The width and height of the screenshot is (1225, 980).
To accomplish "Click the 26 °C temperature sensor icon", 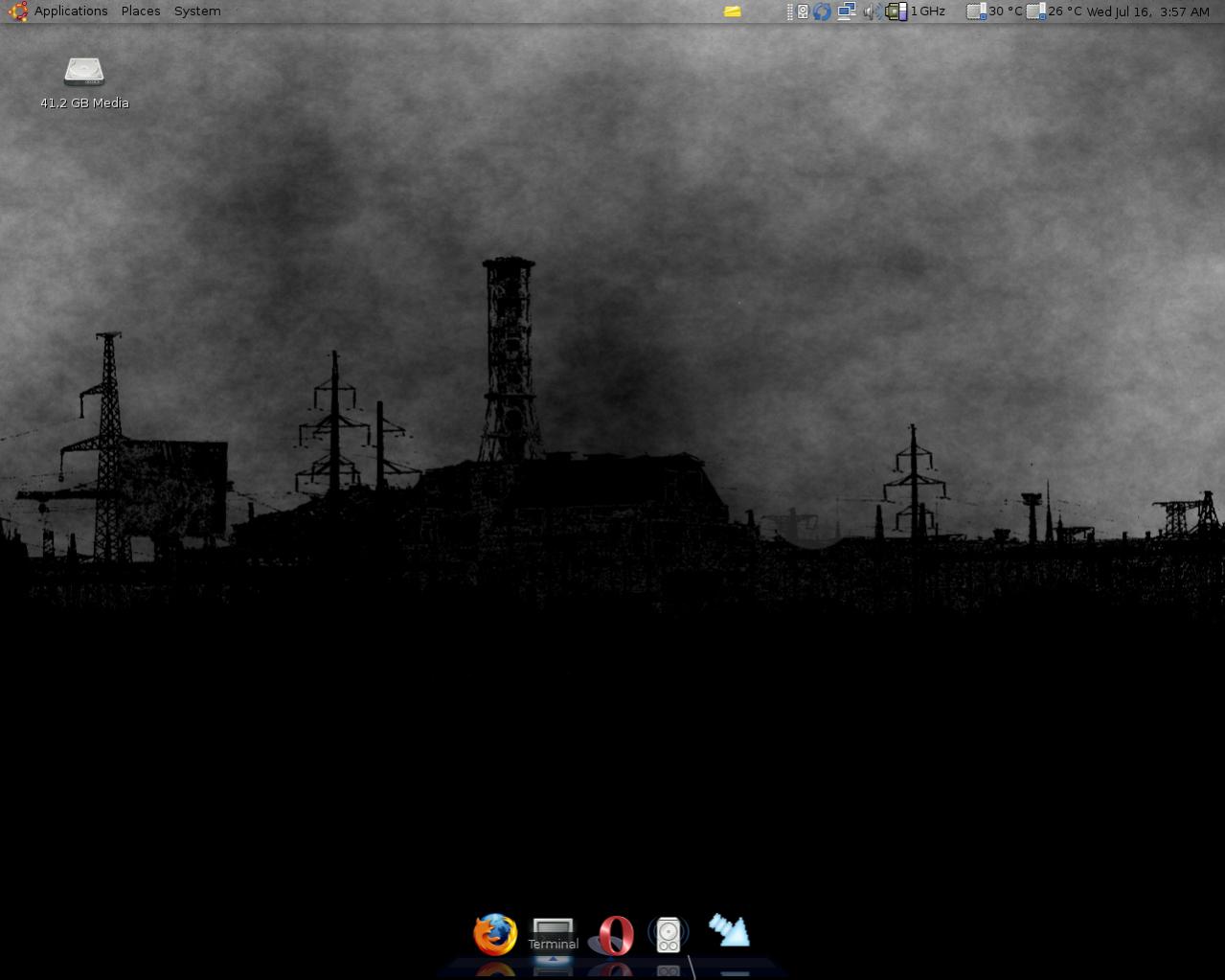I will (x=1035, y=11).
